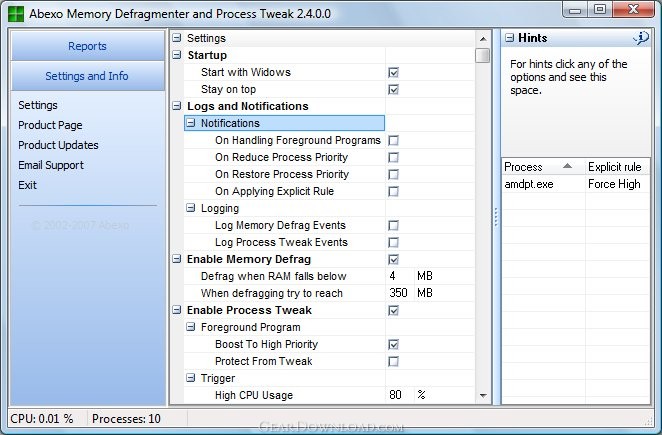Check Log Memory Defrag Events
This screenshot has height=435, width=662.
pos(393,226)
